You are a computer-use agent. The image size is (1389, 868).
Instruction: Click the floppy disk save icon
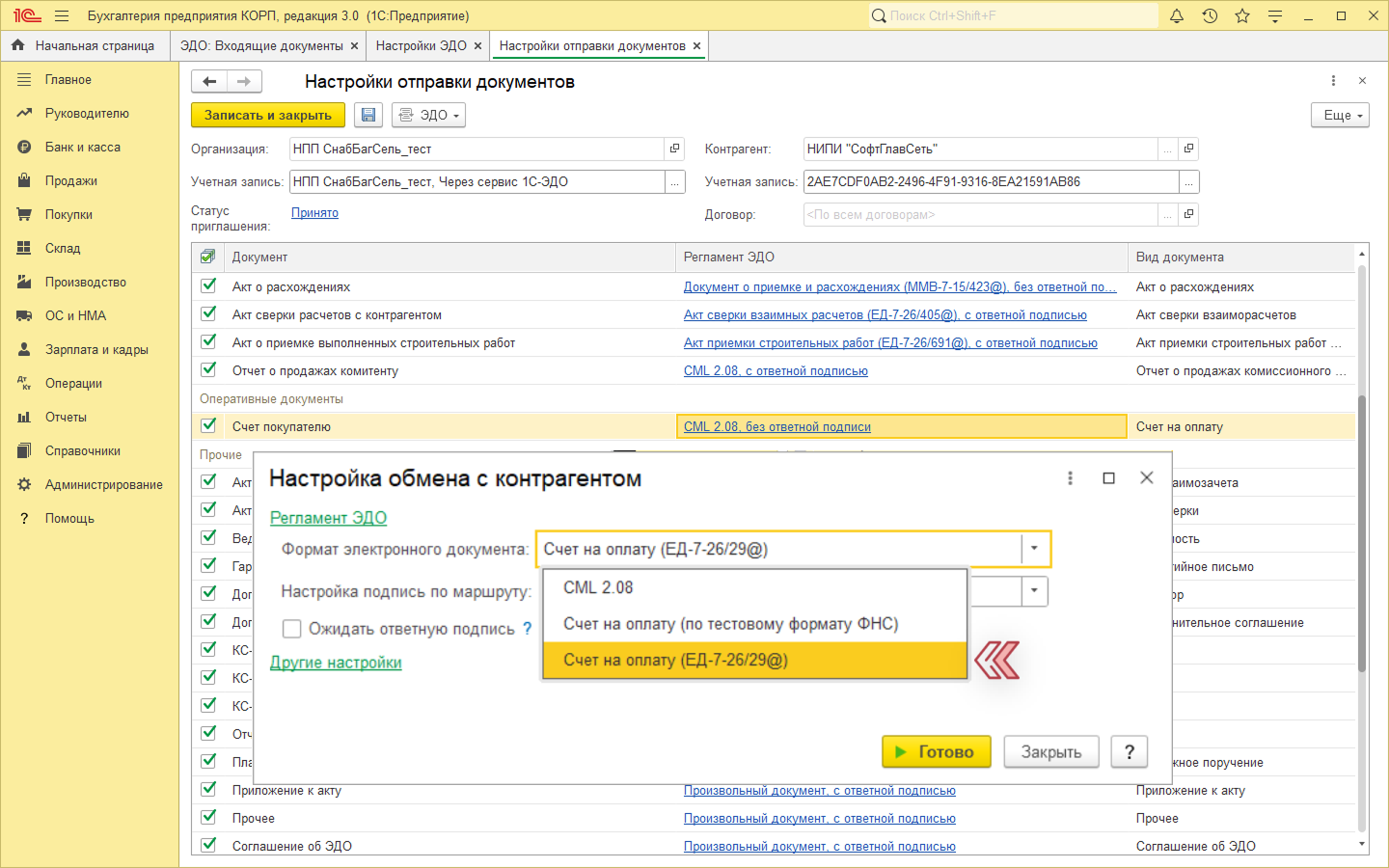point(368,115)
